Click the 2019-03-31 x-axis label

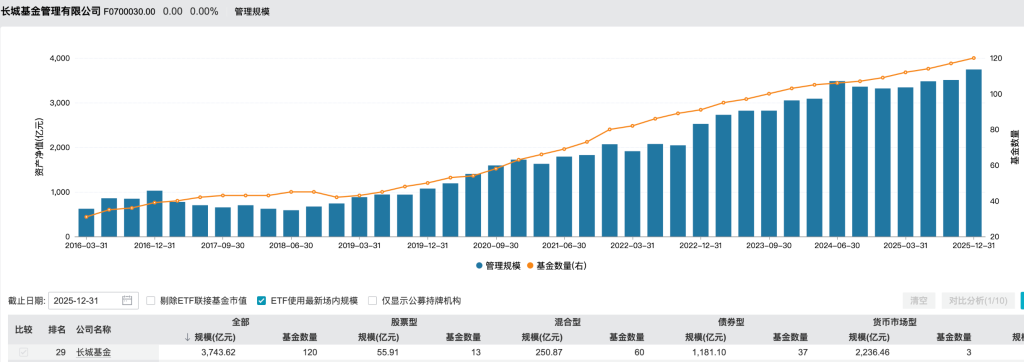coord(359,246)
